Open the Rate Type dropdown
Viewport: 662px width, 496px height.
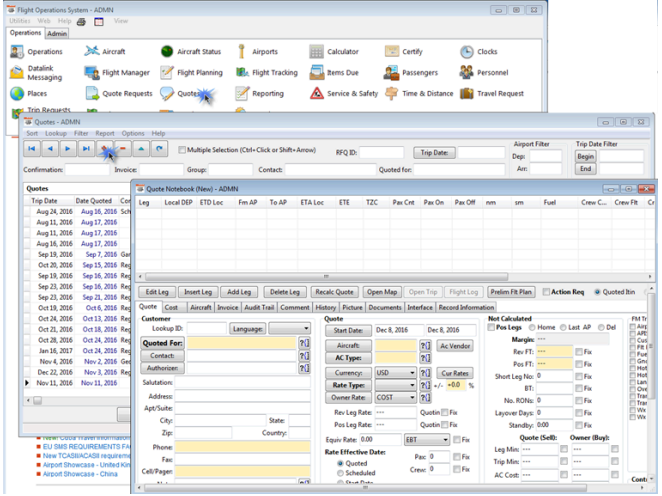(x=396, y=385)
